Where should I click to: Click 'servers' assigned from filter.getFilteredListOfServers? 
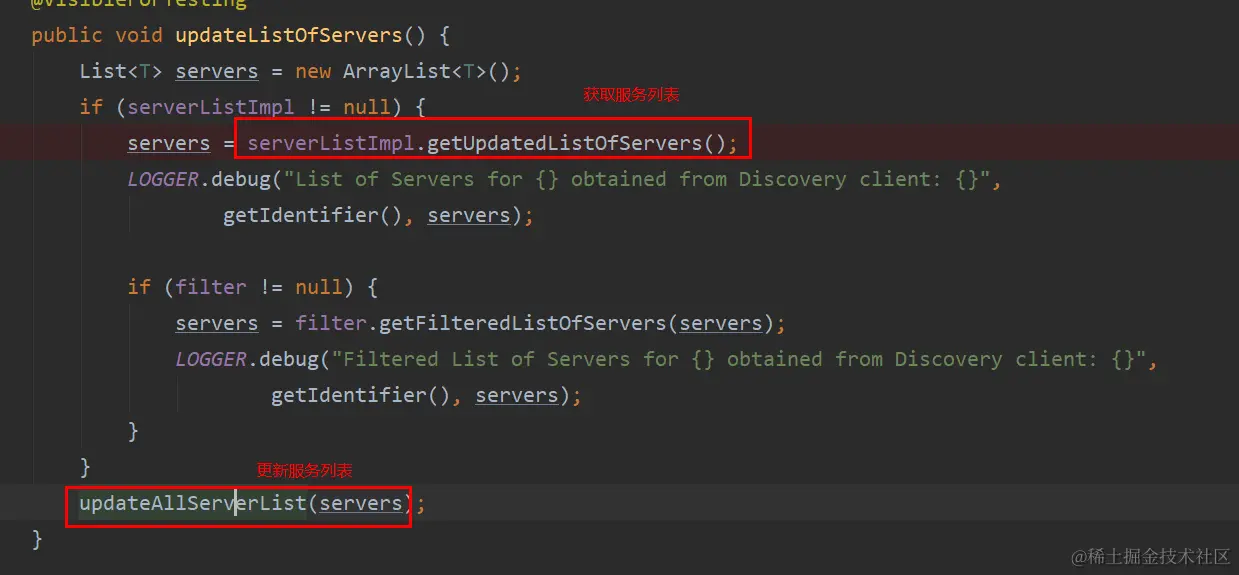pos(217,323)
